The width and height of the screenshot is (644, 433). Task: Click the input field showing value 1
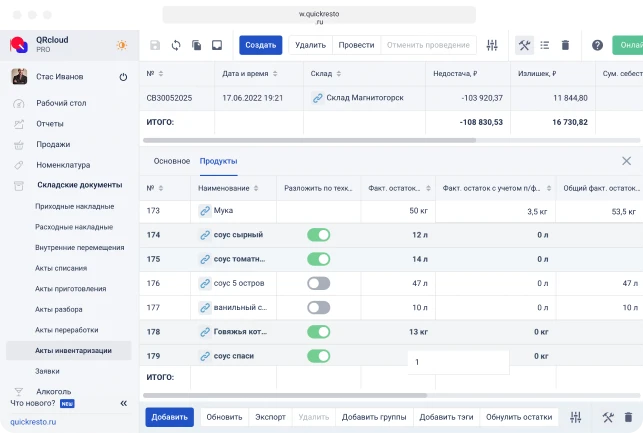(x=458, y=362)
